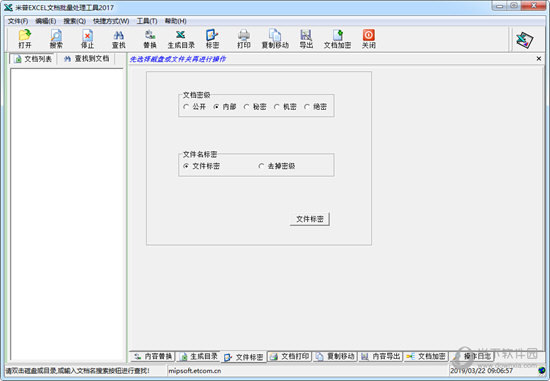The width and height of the screenshot is (550, 381).
Task: Open the 编辑(E) menu
Action: [x=46, y=21]
